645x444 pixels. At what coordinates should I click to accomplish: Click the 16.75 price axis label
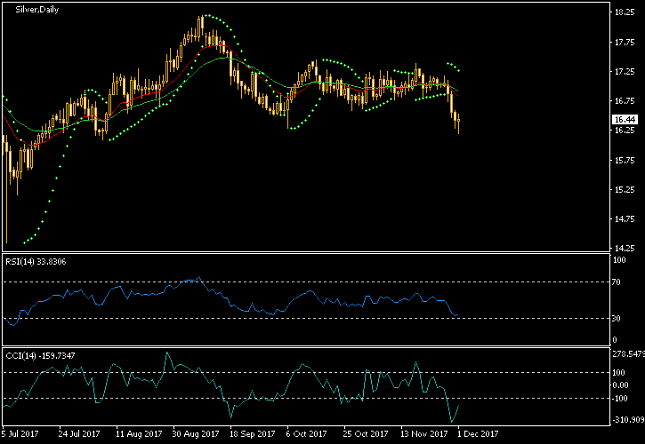[624, 101]
